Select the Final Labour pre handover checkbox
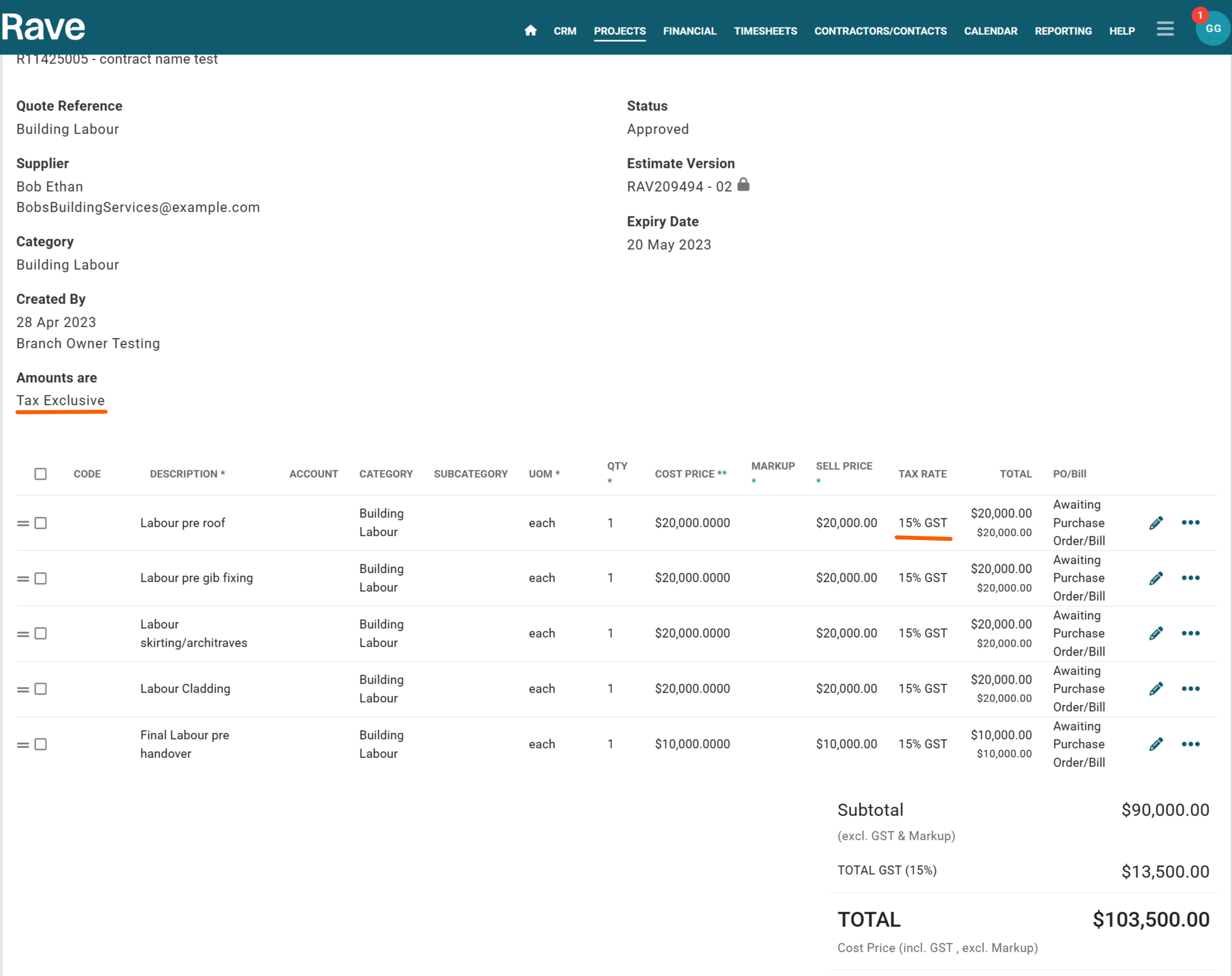 click(x=41, y=744)
